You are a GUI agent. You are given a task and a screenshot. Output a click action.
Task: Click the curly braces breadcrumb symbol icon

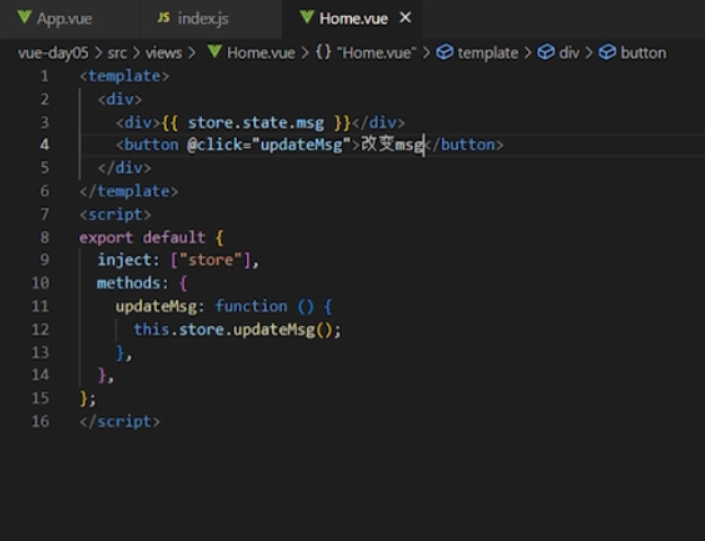tap(323, 52)
